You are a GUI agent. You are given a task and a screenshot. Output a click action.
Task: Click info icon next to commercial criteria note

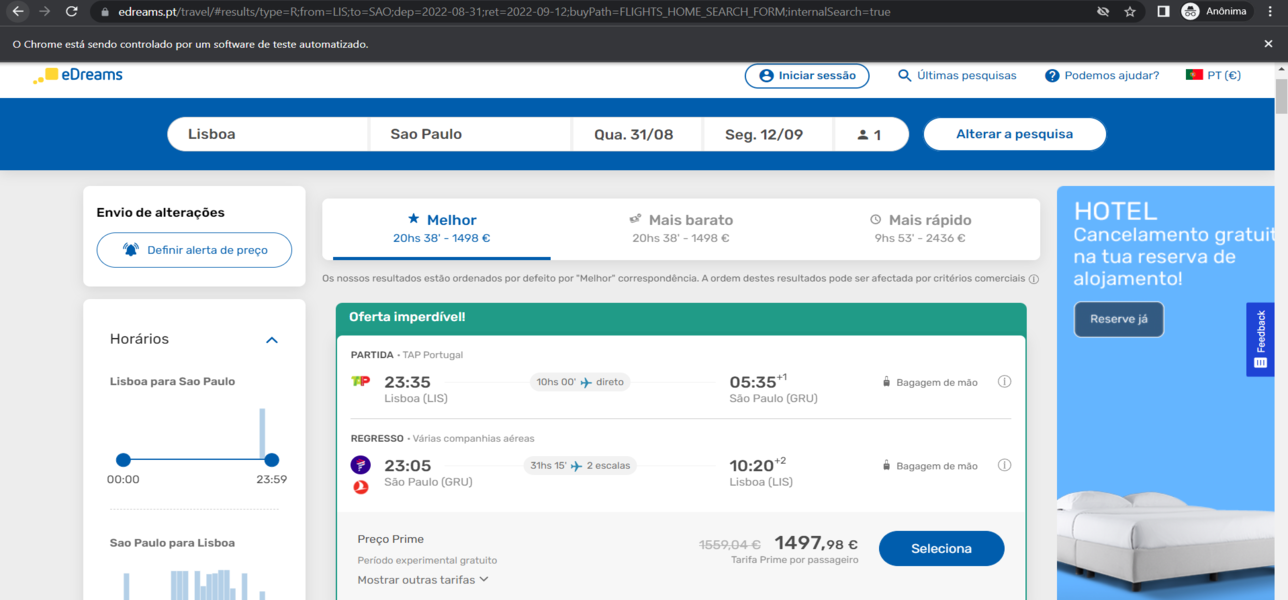point(1034,279)
